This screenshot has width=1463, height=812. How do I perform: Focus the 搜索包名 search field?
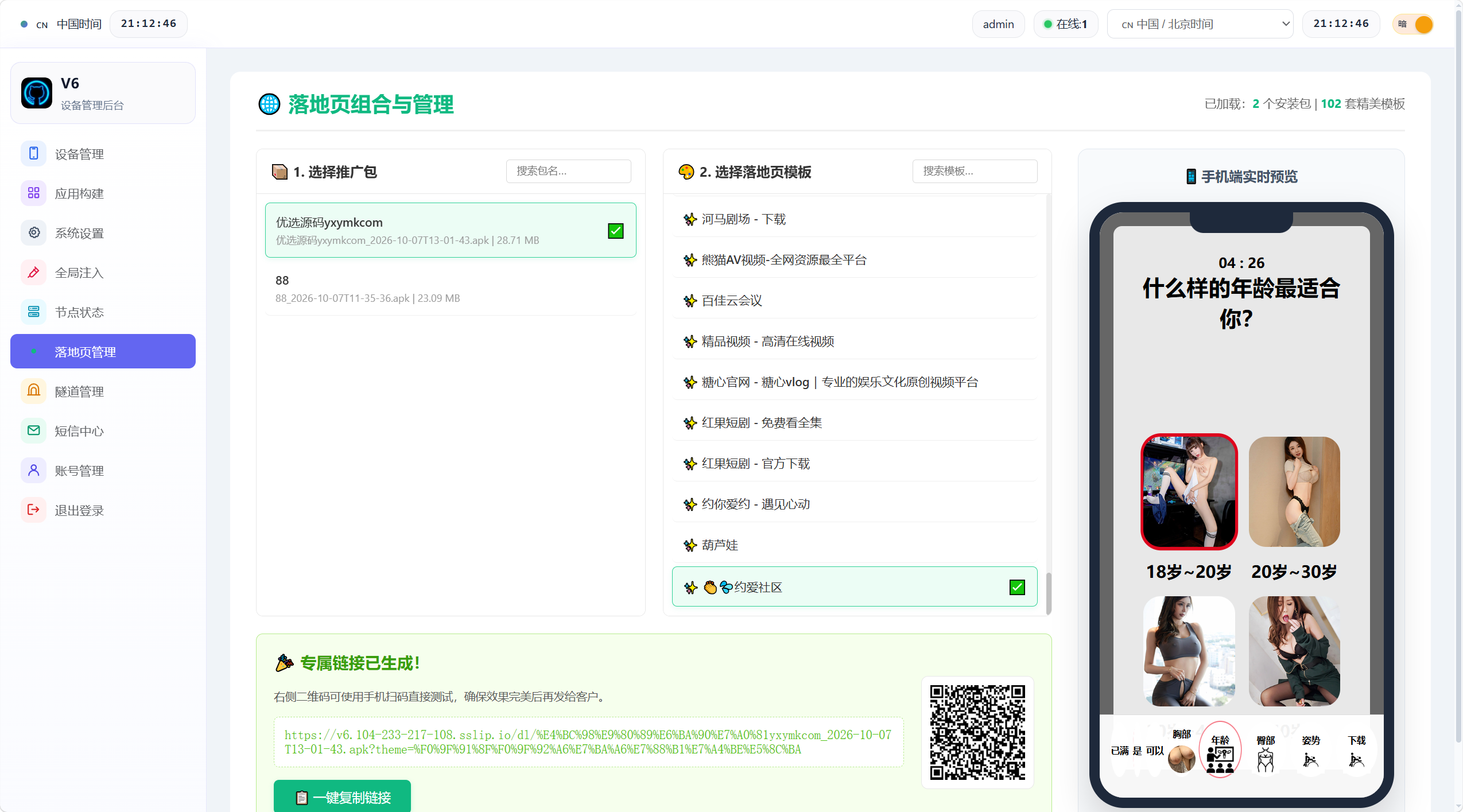point(568,171)
